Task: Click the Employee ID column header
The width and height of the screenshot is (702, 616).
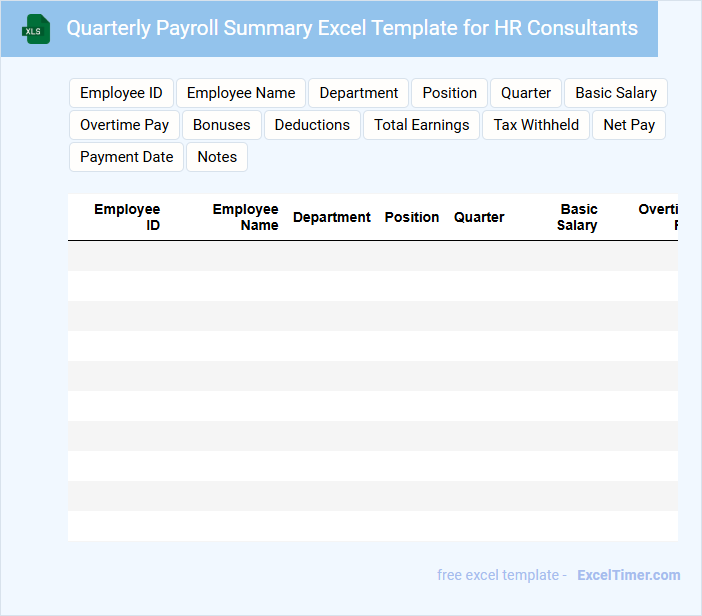Action: pyautogui.click(x=127, y=217)
